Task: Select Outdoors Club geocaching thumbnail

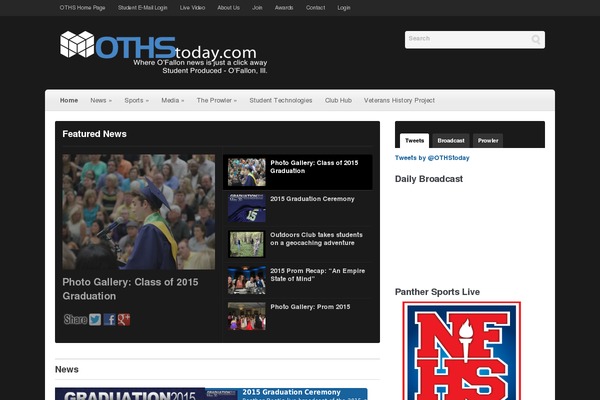Action: pos(246,244)
